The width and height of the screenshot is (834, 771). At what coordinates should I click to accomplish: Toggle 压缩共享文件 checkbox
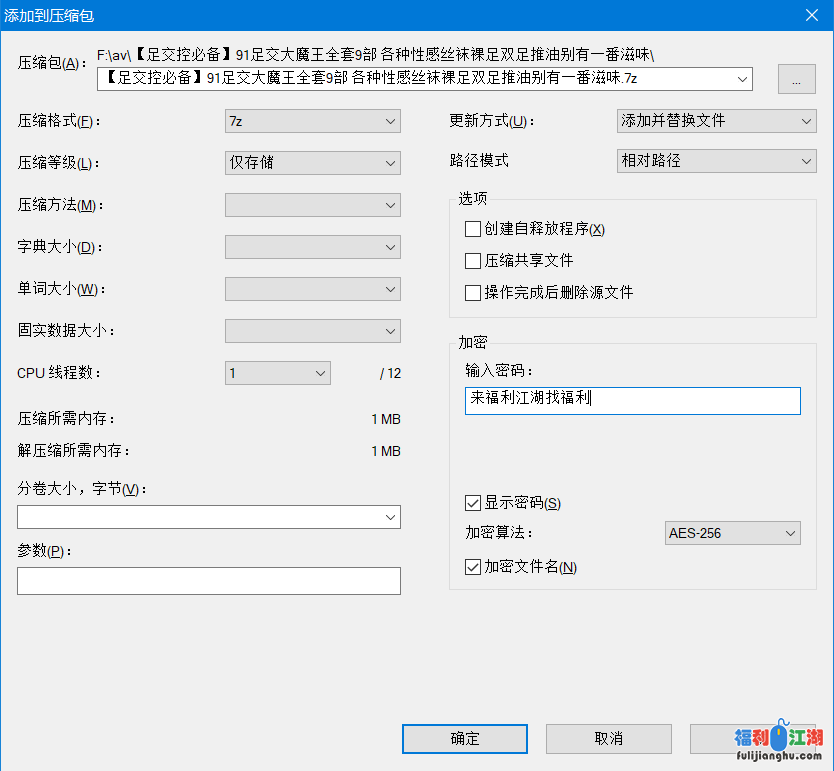[473, 261]
